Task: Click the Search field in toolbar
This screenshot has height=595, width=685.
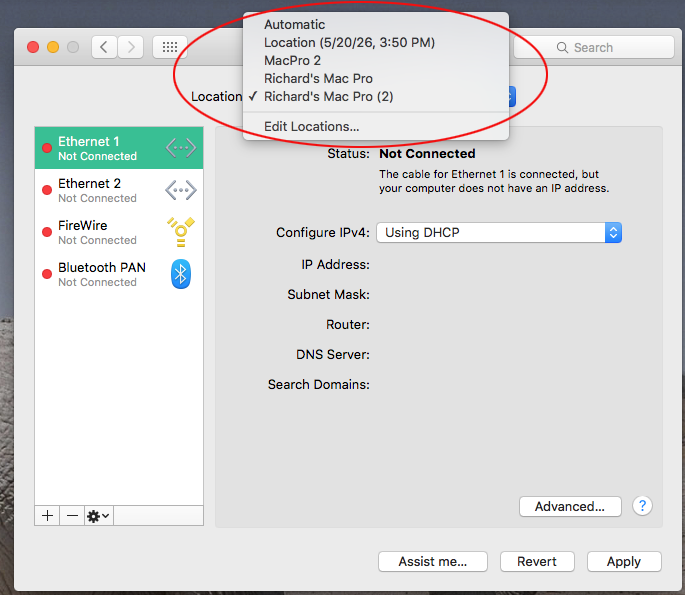Action: (x=594, y=47)
